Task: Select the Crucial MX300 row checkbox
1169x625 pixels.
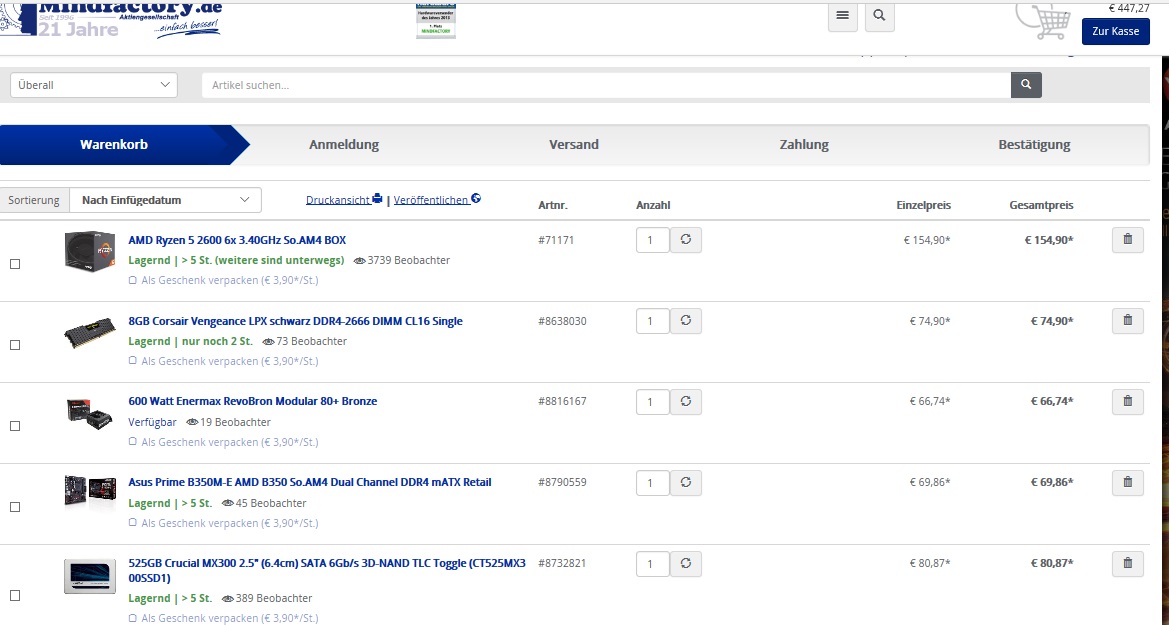Action: (x=15, y=596)
